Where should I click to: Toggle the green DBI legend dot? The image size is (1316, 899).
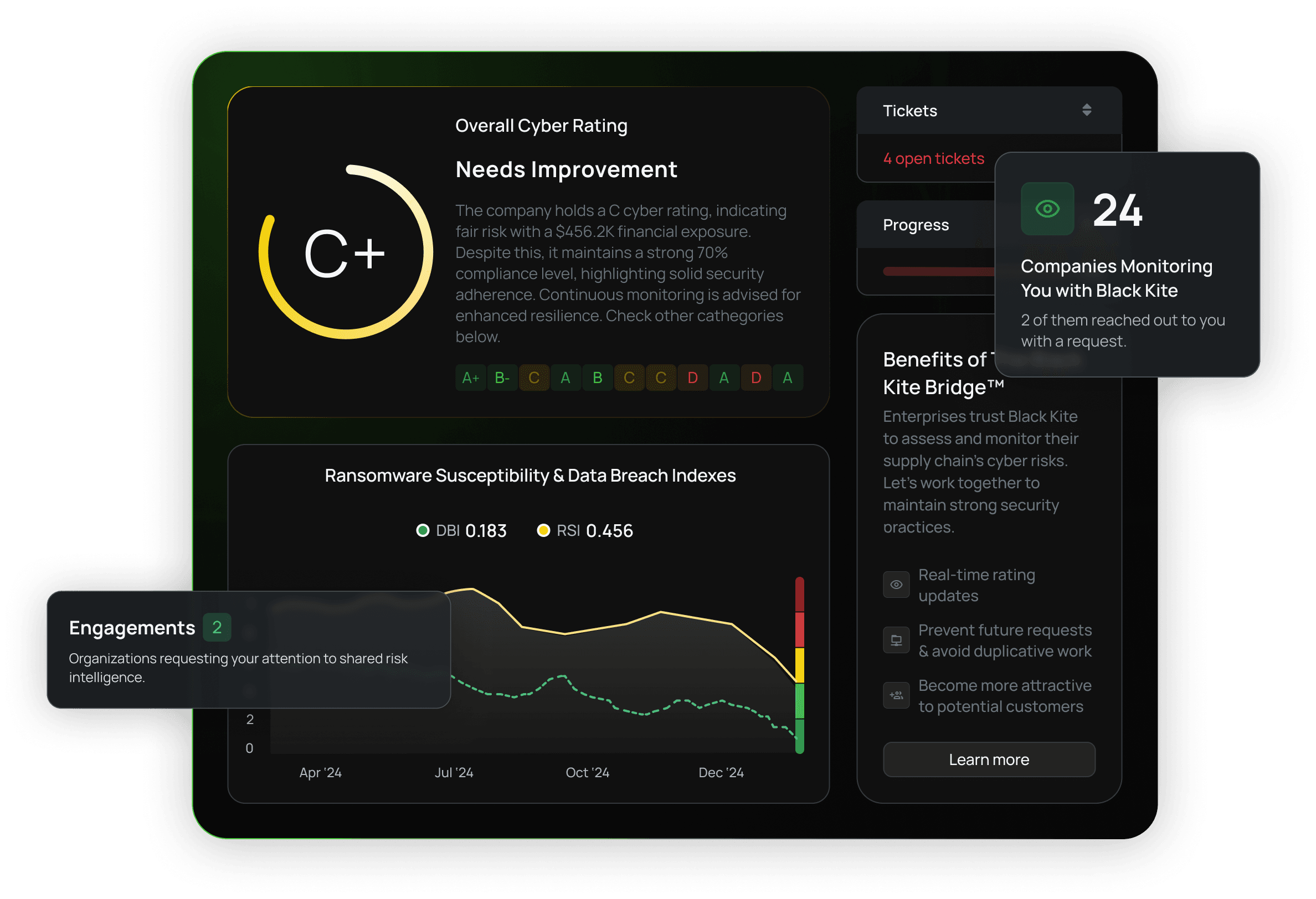[x=423, y=530]
